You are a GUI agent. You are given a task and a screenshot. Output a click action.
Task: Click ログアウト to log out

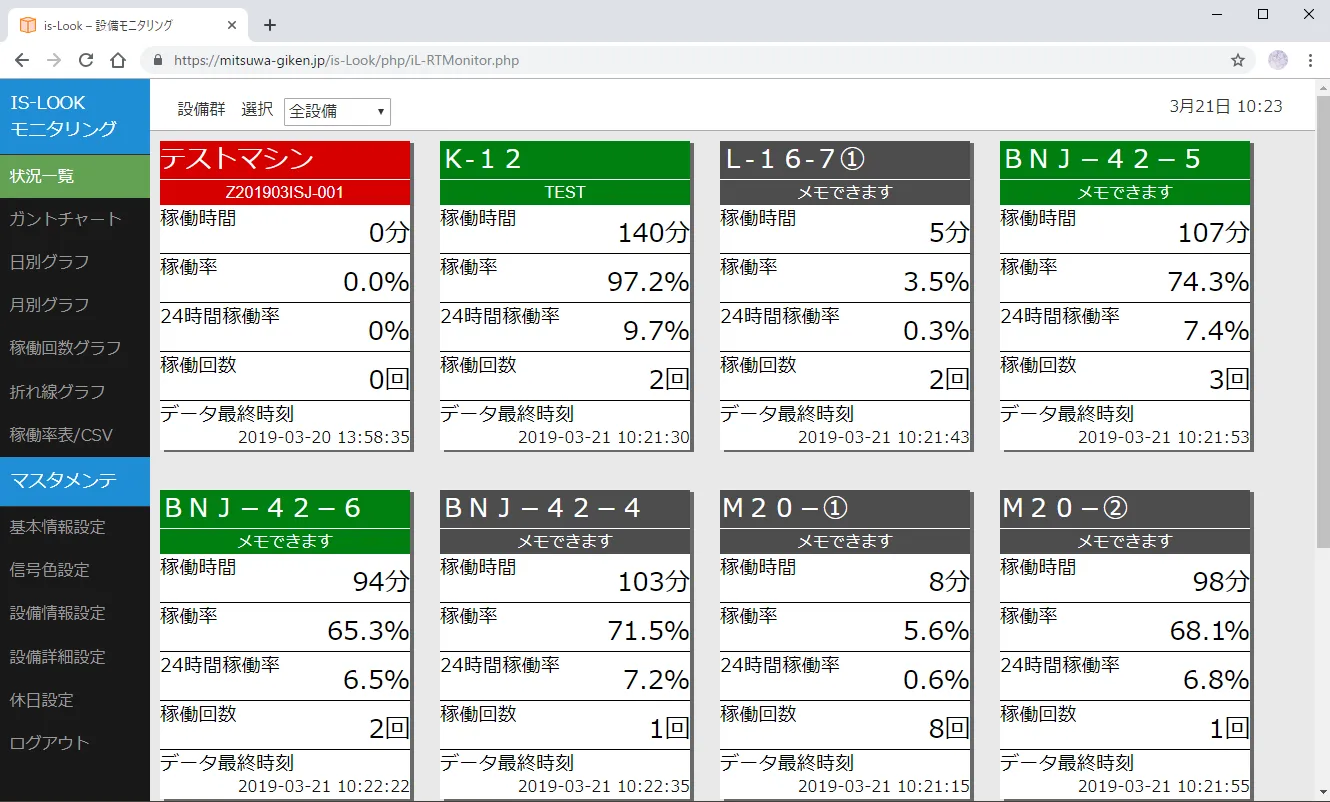[x=75, y=743]
